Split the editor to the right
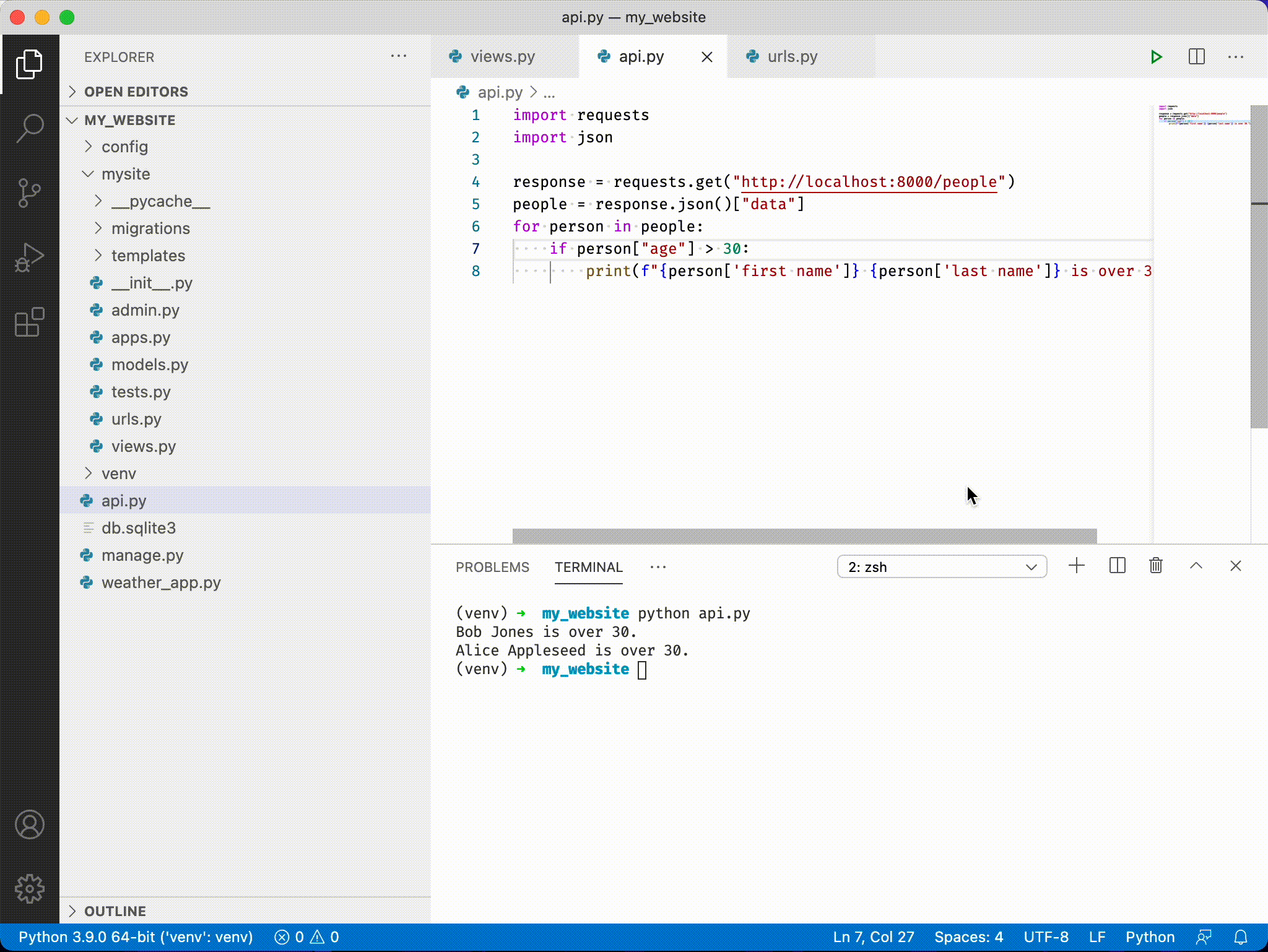 pos(1196,57)
